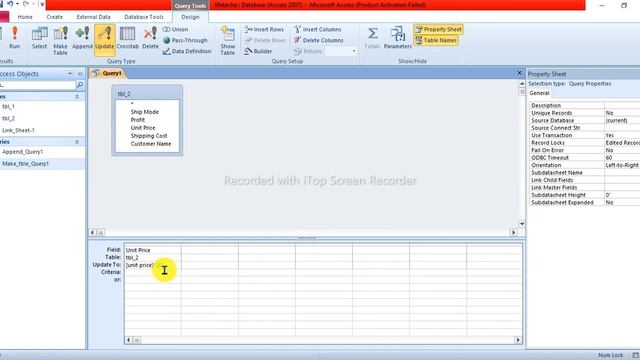640x360 pixels.
Task: Click the Totals sigma button
Action: (x=372, y=38)
